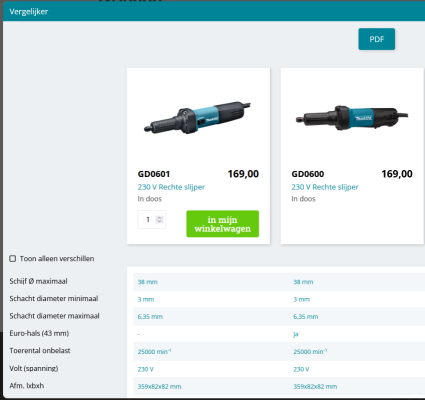Open the GD0600 product image
Screen dimensions: 425x400
point(352,117)
